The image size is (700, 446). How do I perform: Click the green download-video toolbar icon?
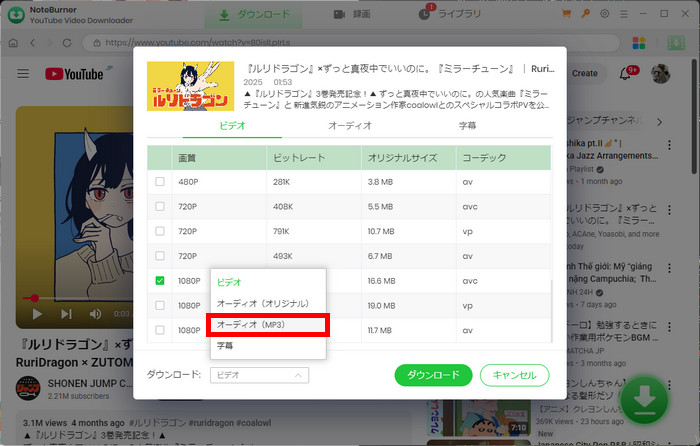[x=676, y=43]
